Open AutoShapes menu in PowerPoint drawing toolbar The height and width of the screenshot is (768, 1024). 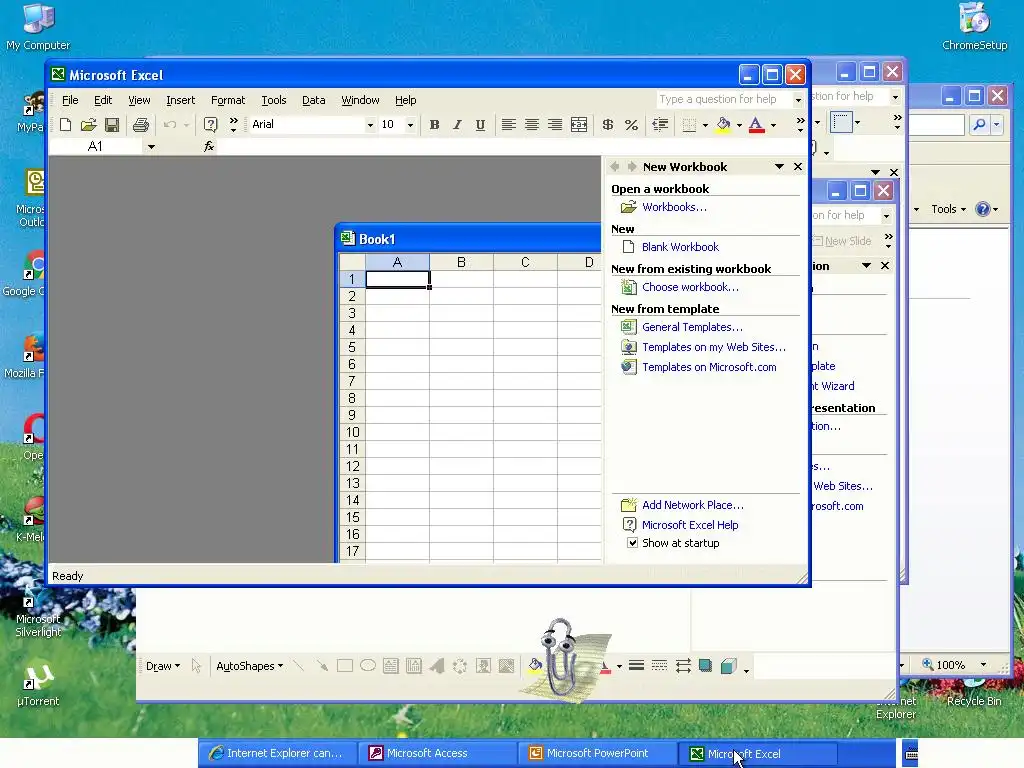[x=249, y=666]
